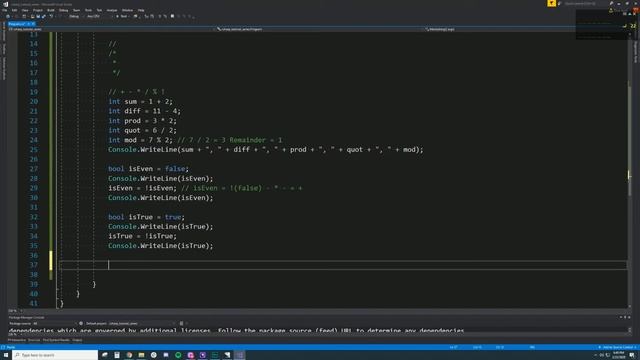Click line 'int quot = 6 / 2;'
The height and width of the screenshot is (360, 640).
[142, 130]
